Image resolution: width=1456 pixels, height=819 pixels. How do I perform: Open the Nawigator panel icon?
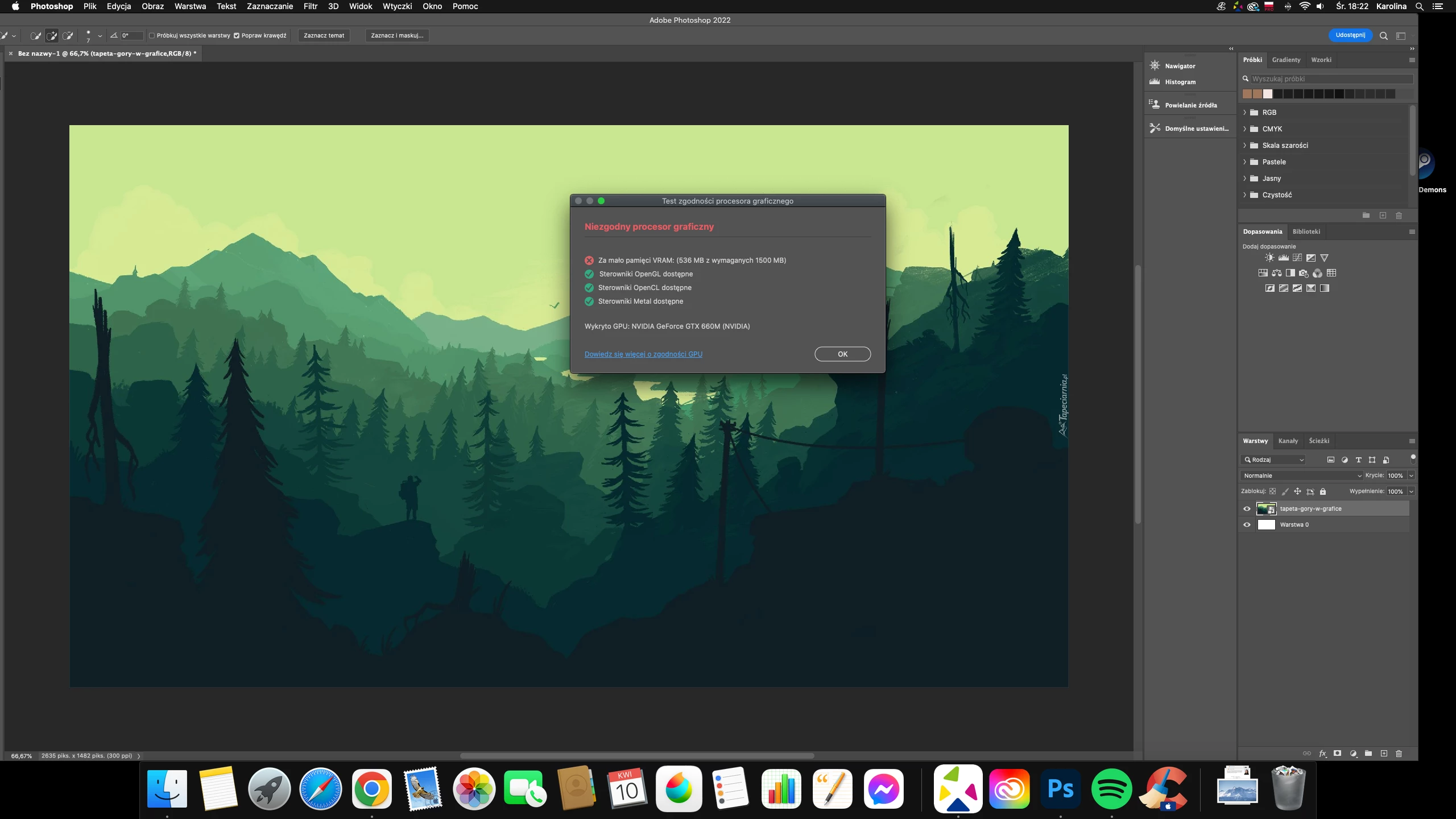tap(1155, 65)
